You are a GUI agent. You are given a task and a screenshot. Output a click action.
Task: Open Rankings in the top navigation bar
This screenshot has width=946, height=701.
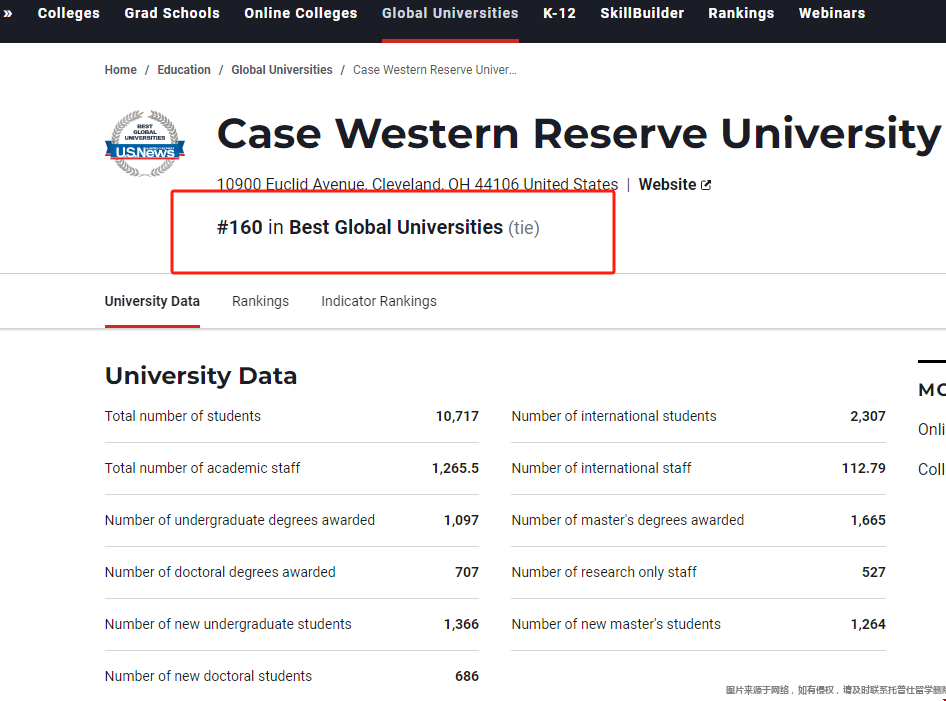tap(741, 13)
